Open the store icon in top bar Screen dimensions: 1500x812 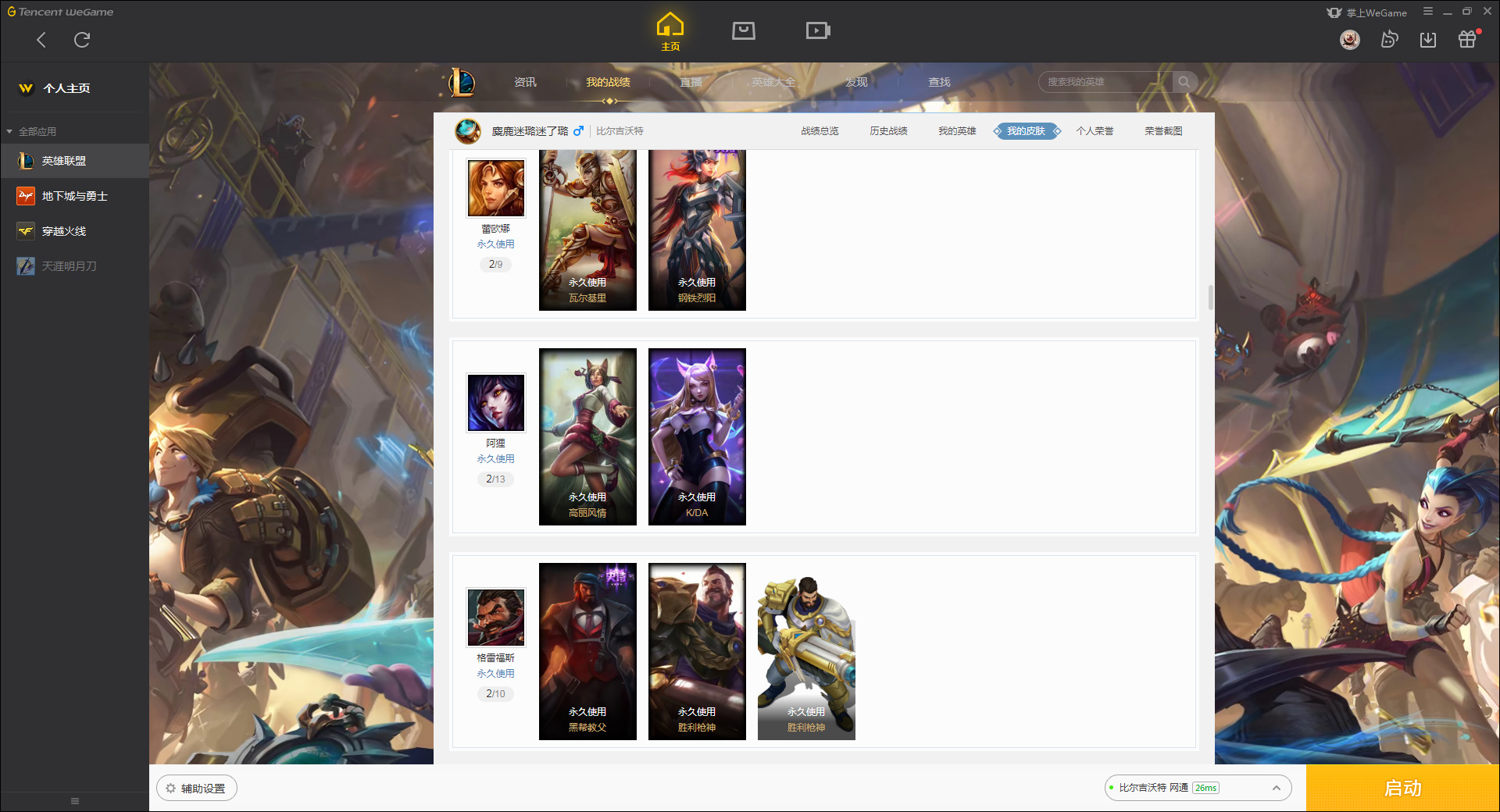coord(744,30)
